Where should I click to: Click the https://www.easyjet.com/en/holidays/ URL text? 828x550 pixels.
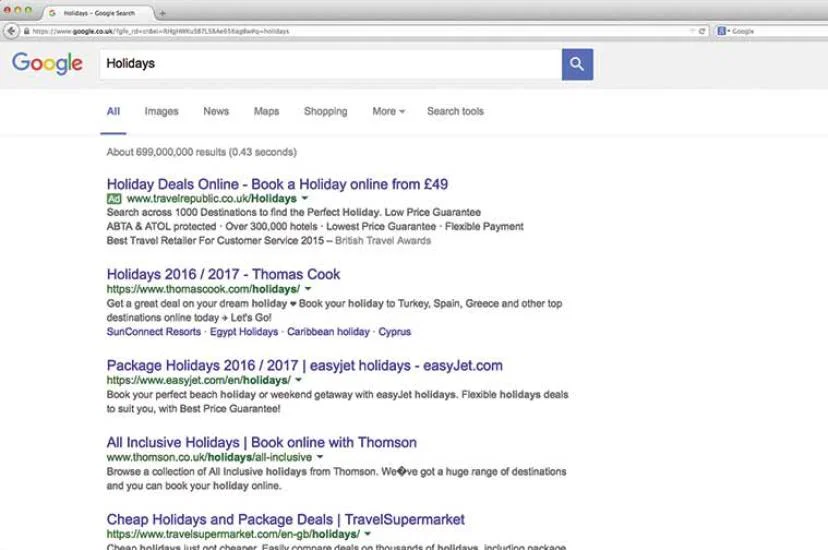(x=199, y=380)
